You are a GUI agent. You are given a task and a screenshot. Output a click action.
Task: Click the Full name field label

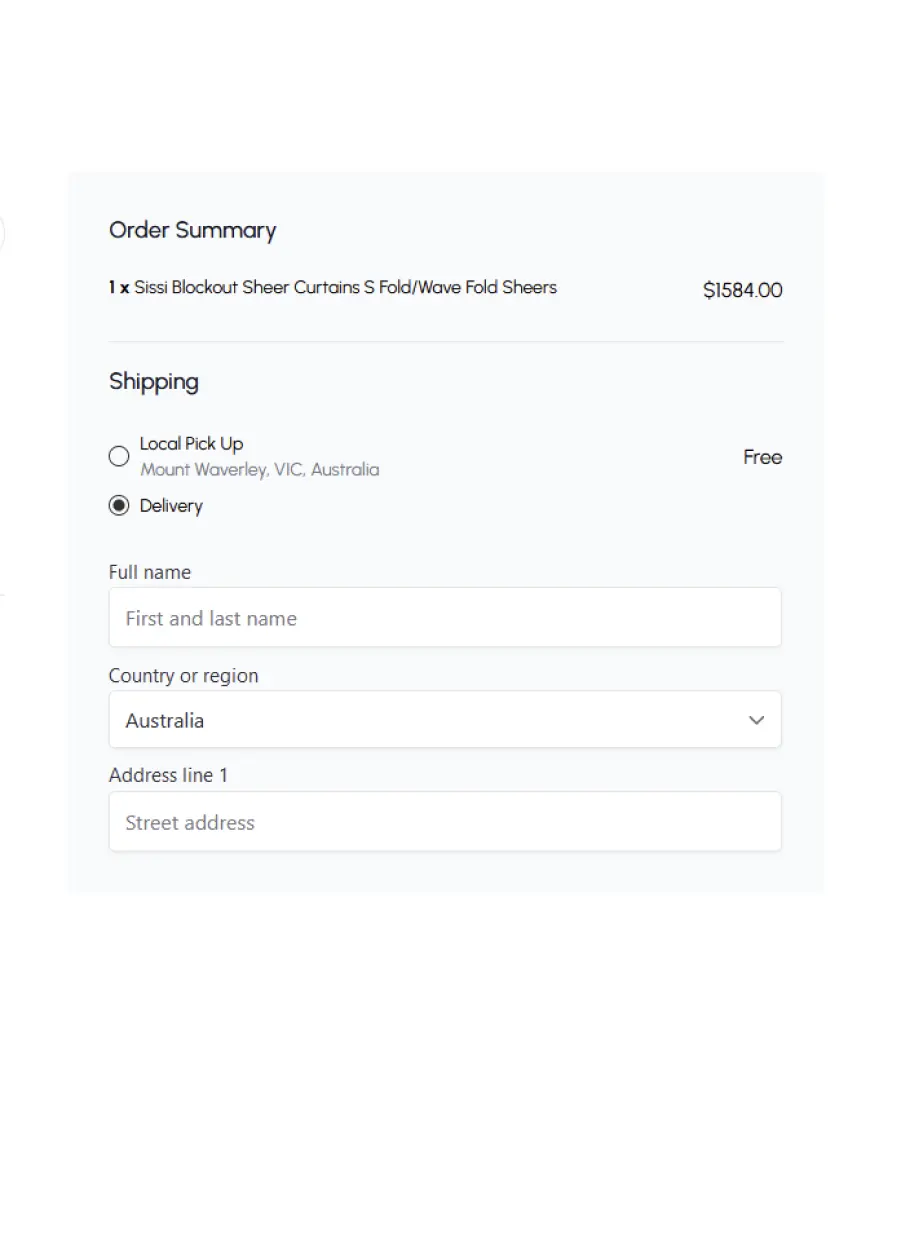pyautogui.click(x=150, y=572)
